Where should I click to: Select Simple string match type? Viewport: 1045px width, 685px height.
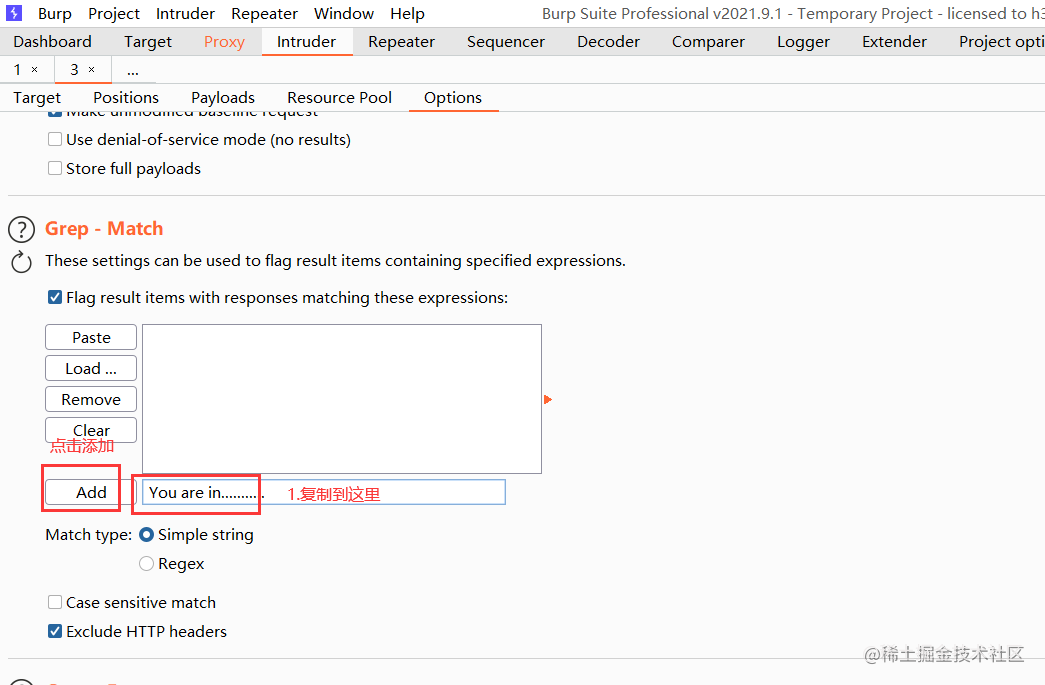pos(147,534)
